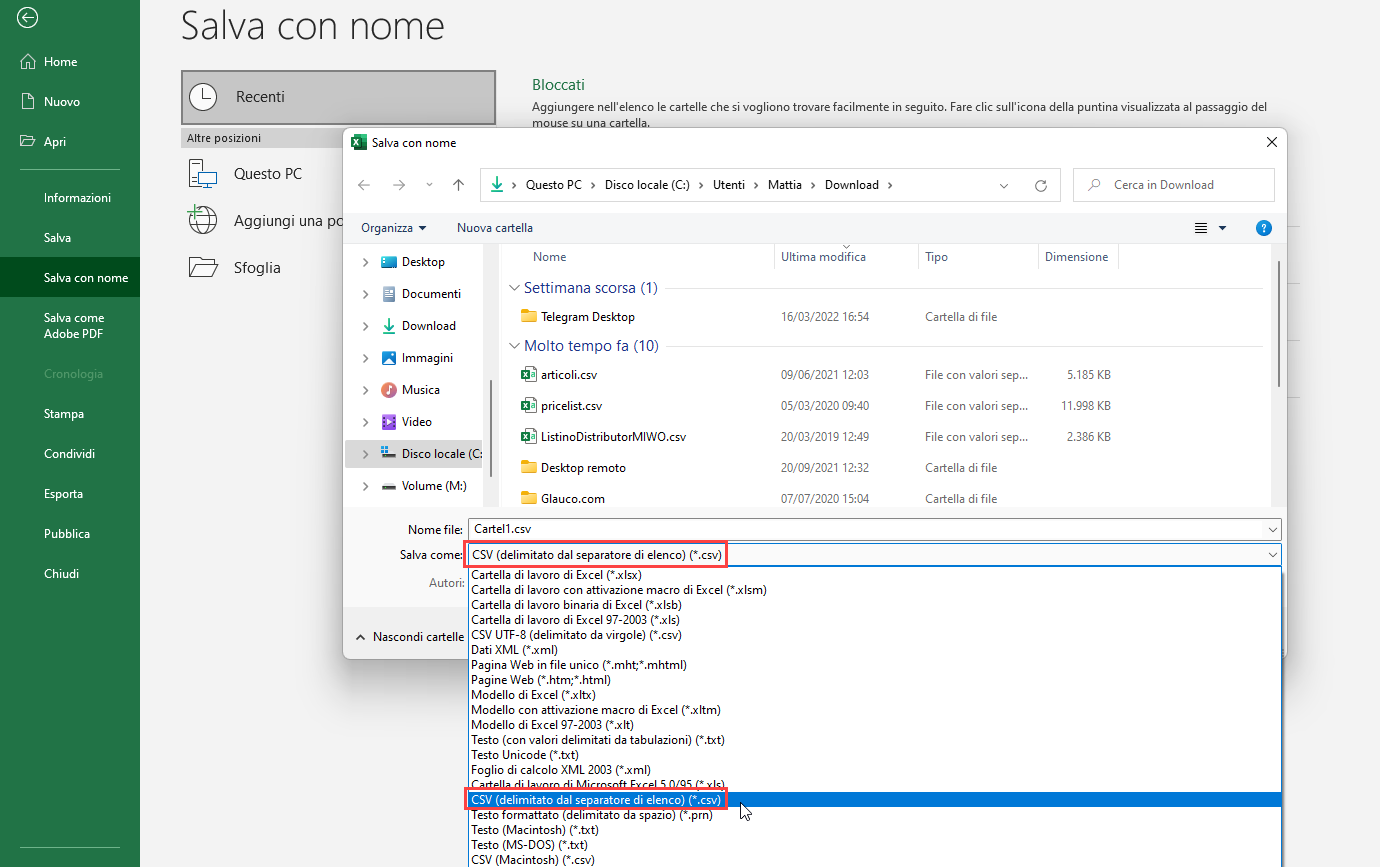Click the Questo PC computer icon
The height and width of the screenshot is (867, 1380).
tap(203, 174)
